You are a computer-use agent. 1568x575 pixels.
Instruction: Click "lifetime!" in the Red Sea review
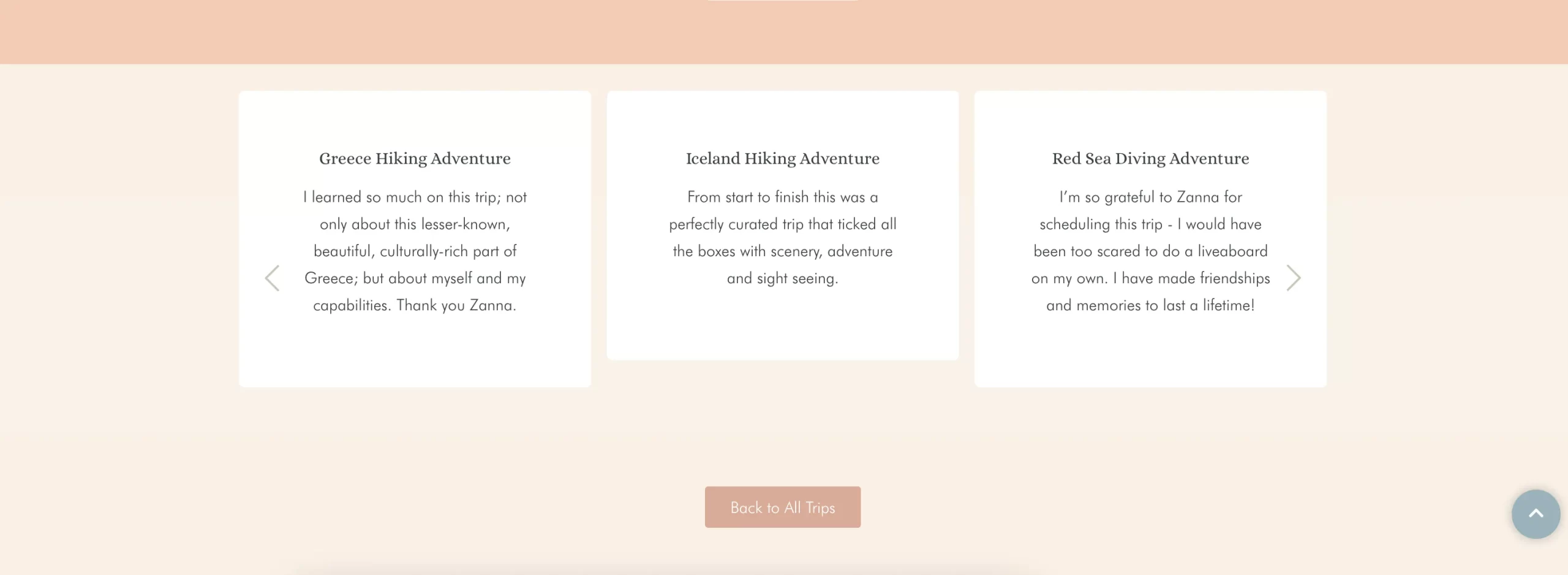1228,305
